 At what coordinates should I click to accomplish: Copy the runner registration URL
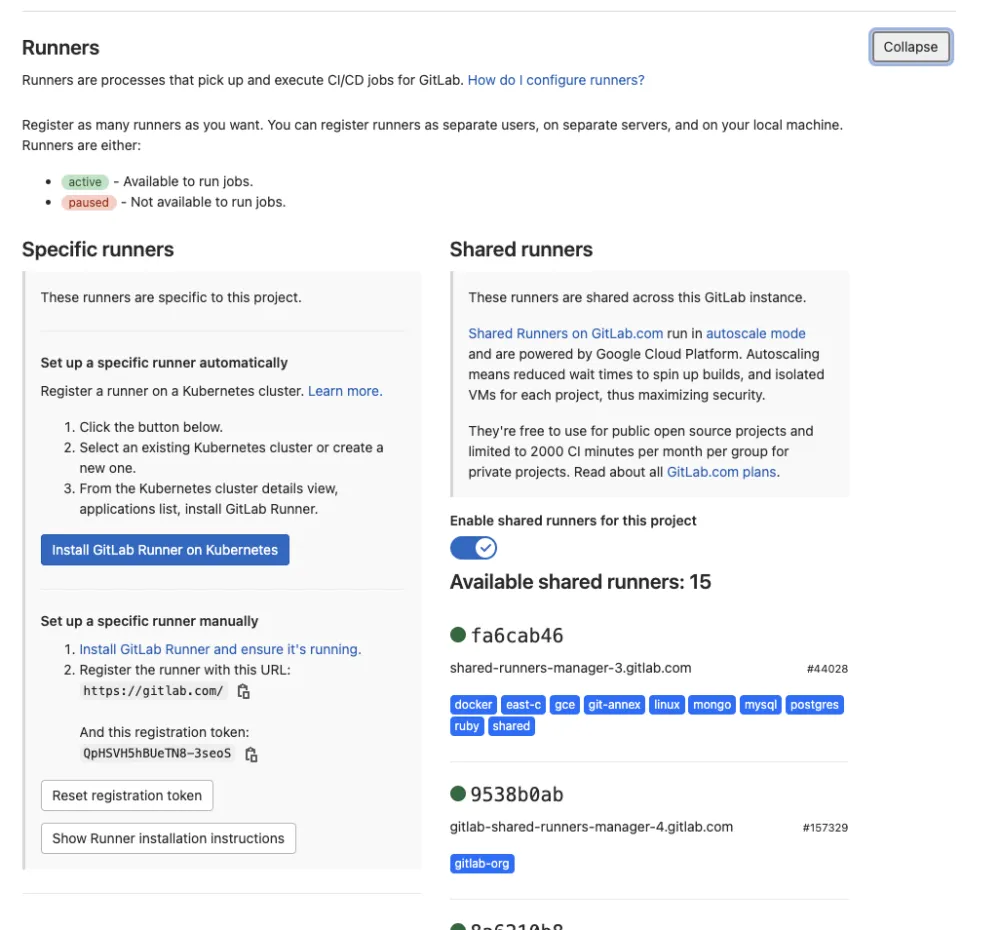(x=244, y=691)
